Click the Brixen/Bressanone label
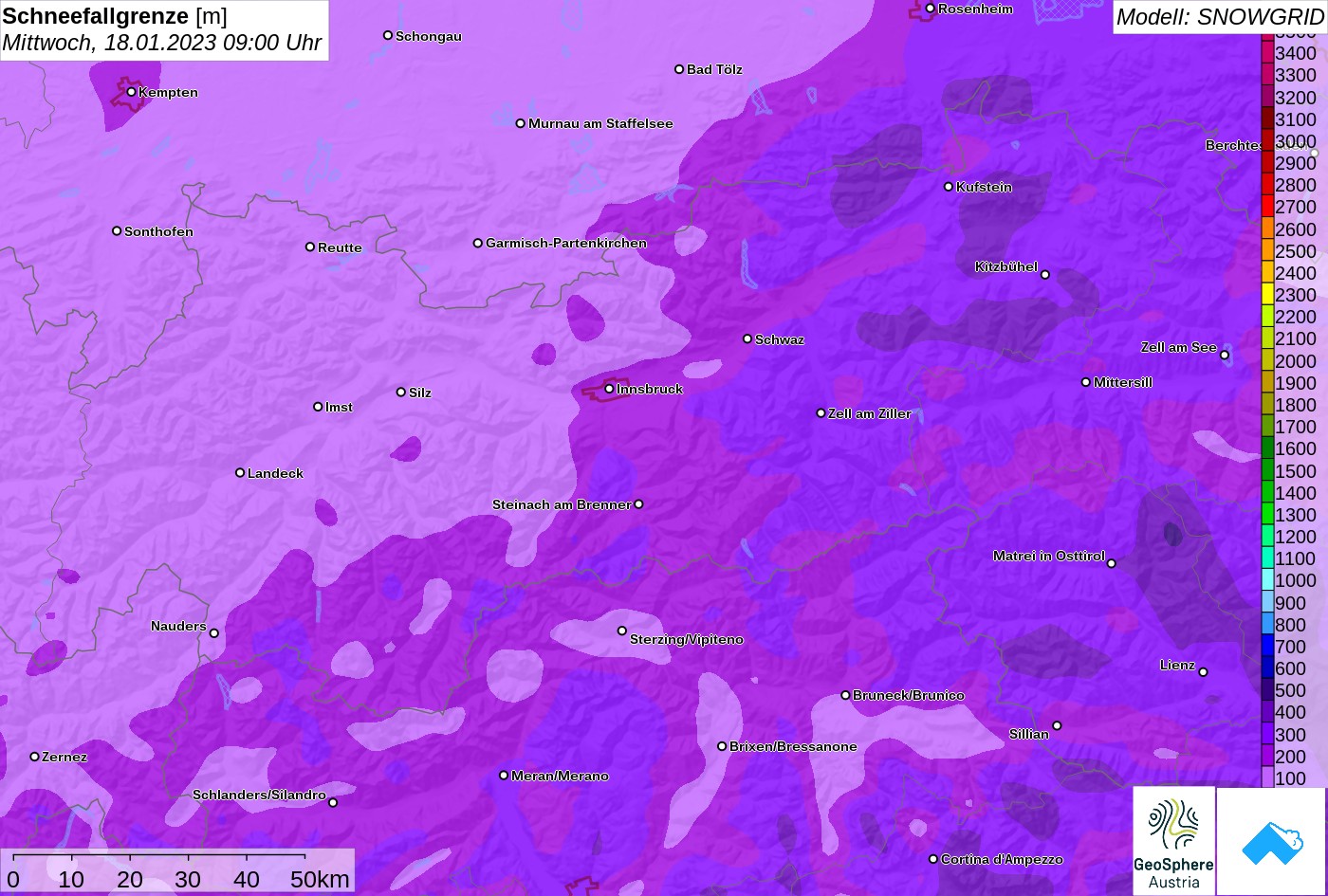This screenshot has height=896, width=1328. point(793,746)
